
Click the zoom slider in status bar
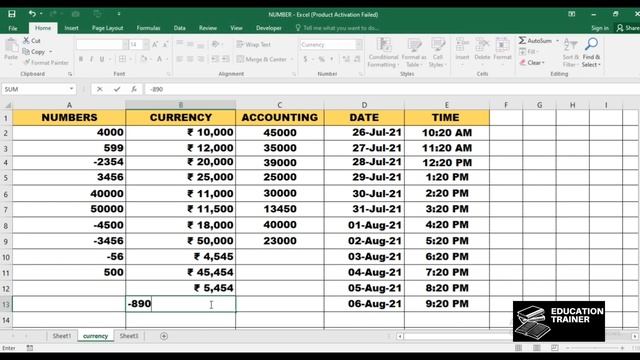pos(595,348)
